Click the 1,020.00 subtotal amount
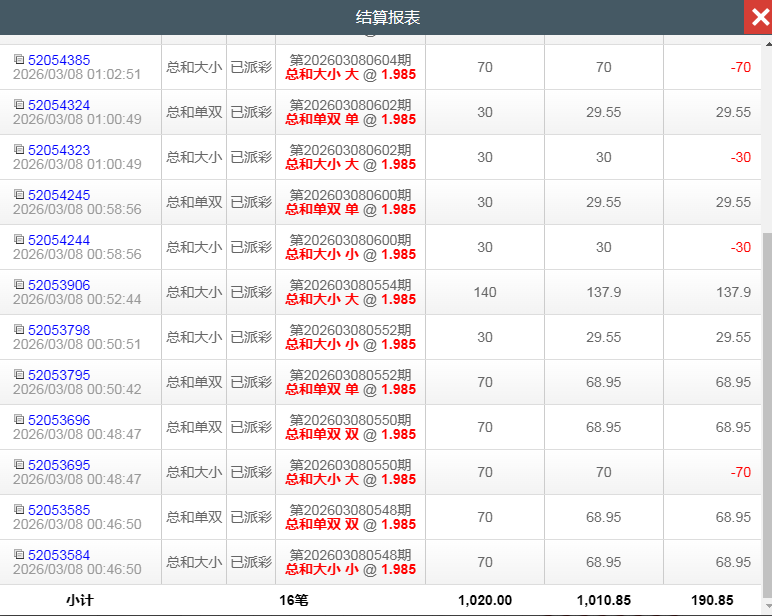Image resolution: width=772 pixels, height=616 pixels. pos(485,600)
